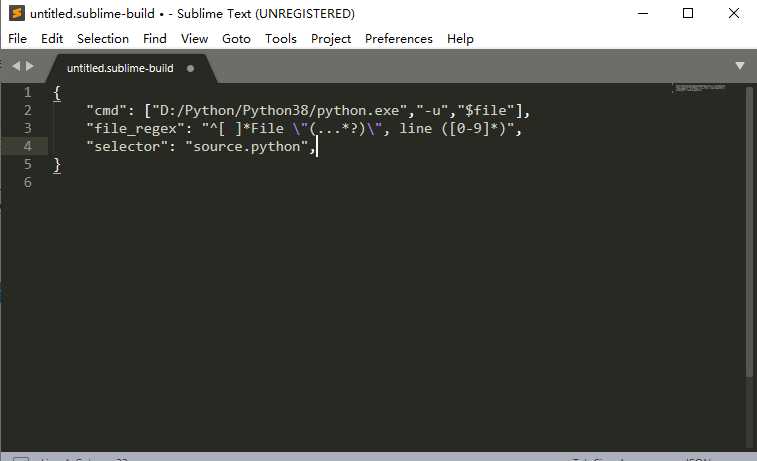Click the closing curly brace
This screenshot has width=757, height=461.
[57, 165]
